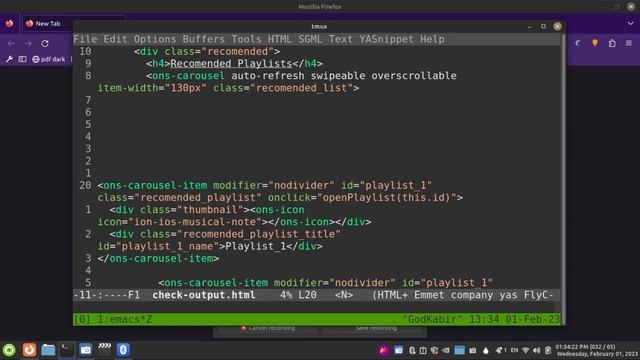Click the orange location pin icon in the Firefox toolbar

pyautogui.click(x=595, y=43)
